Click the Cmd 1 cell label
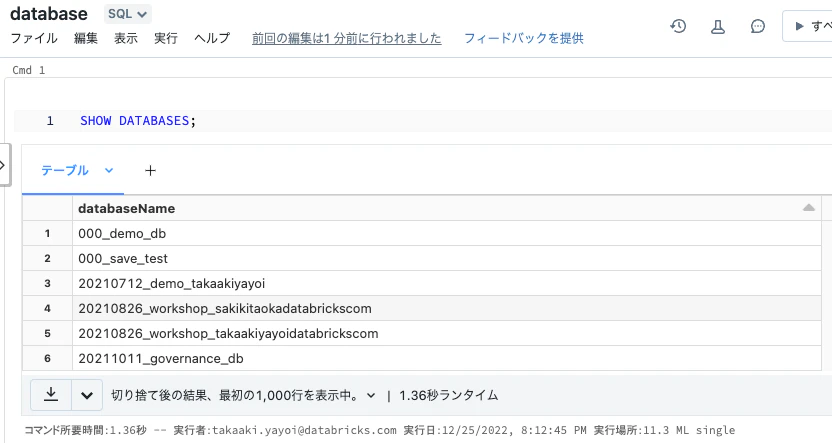Screen dimensions: 832x443 [x=29, y=70]
